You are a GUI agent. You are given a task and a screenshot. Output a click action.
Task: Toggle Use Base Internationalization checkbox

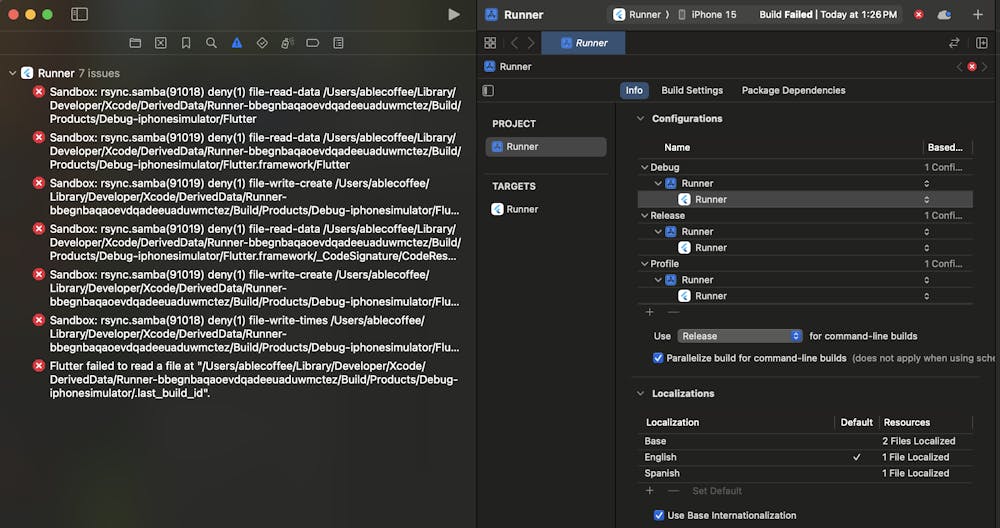(659, 515)
